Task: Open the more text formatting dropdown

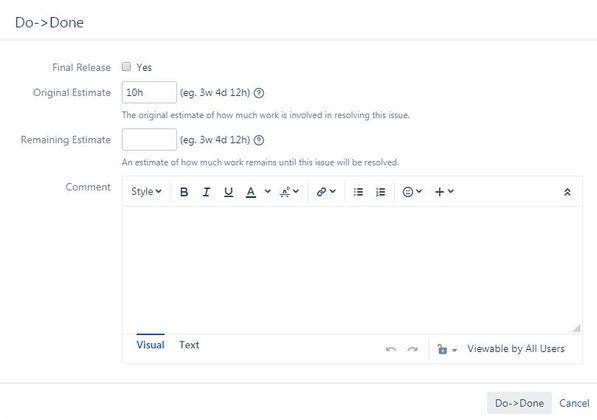Action: click(x=289, y=192)
